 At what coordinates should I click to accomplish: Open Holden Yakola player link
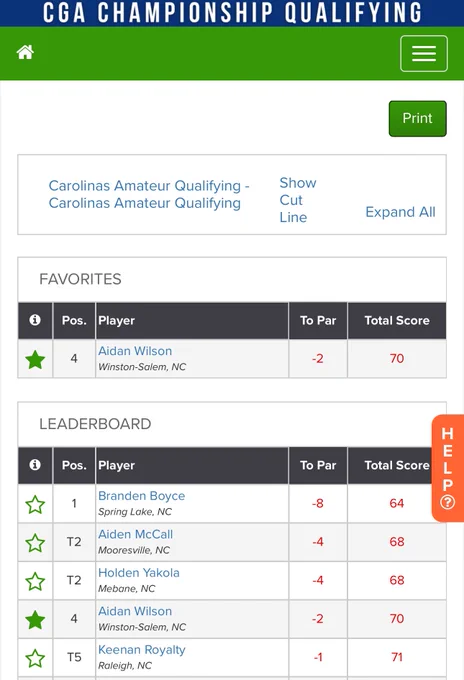tap(139, 573)
